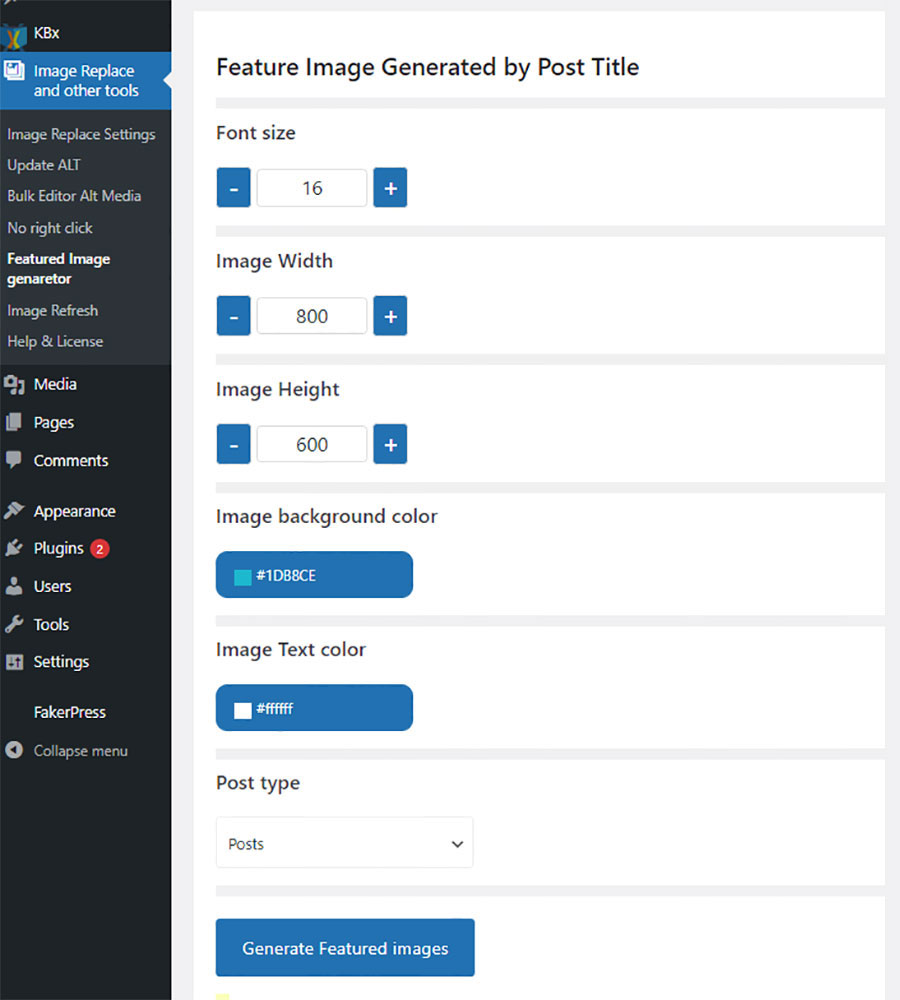
Task: Open Help & License link
Action: point(55,341)
